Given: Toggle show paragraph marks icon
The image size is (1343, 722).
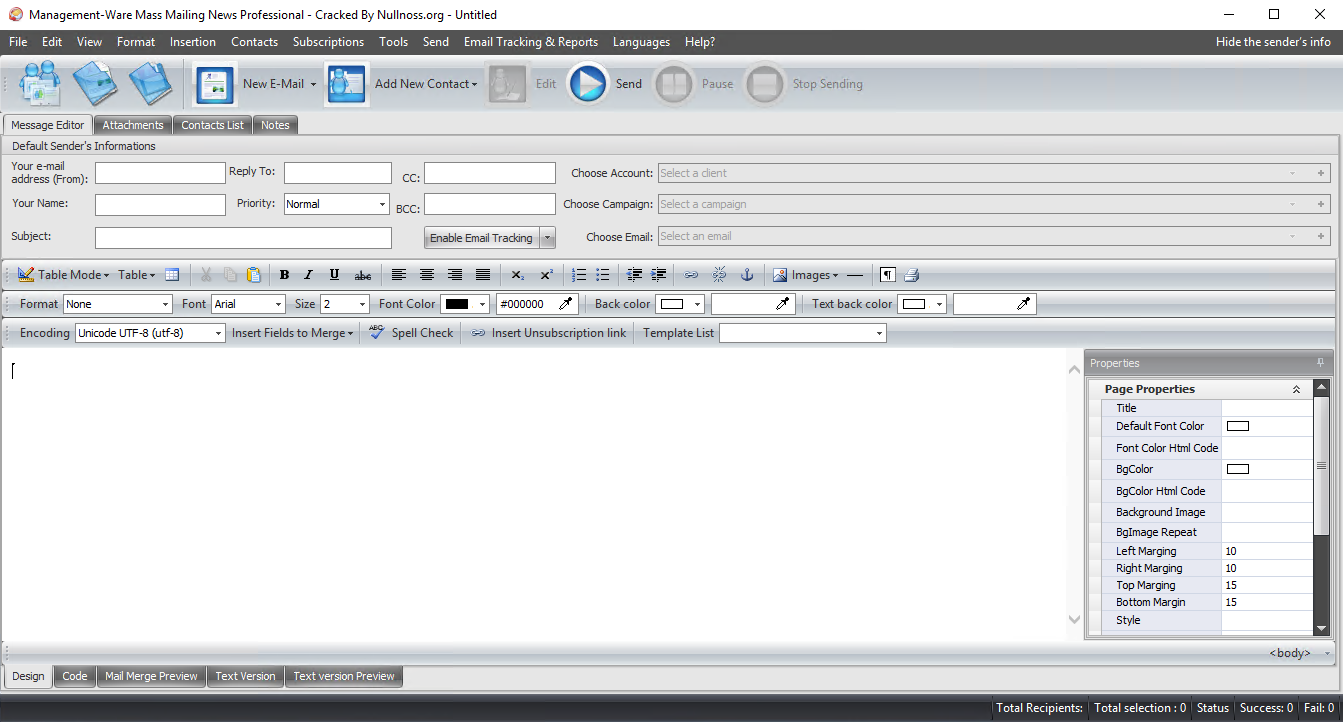Looking at the screenshot, I should click(887, 275).
